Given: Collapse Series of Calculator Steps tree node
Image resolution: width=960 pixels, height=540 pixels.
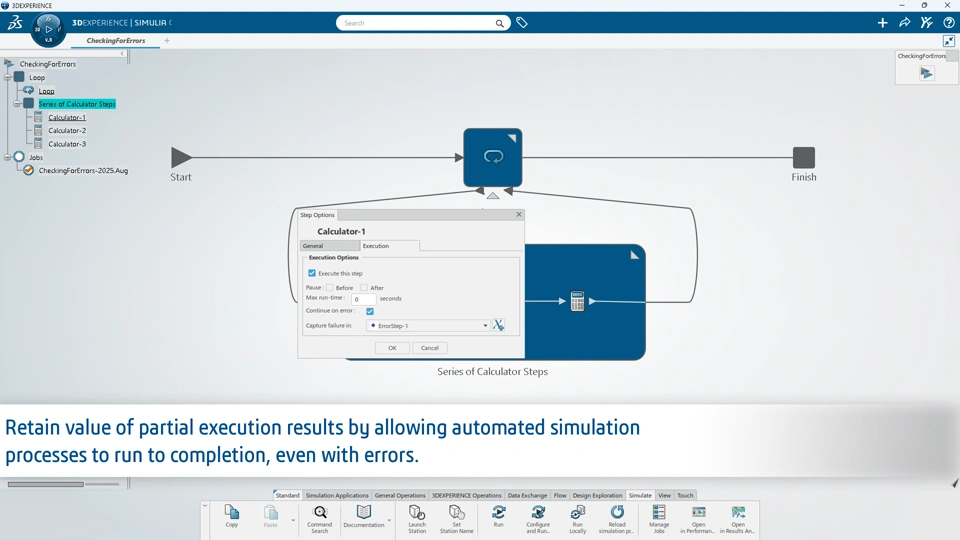Looking at the screenshot, I should [x=17, y=104].
